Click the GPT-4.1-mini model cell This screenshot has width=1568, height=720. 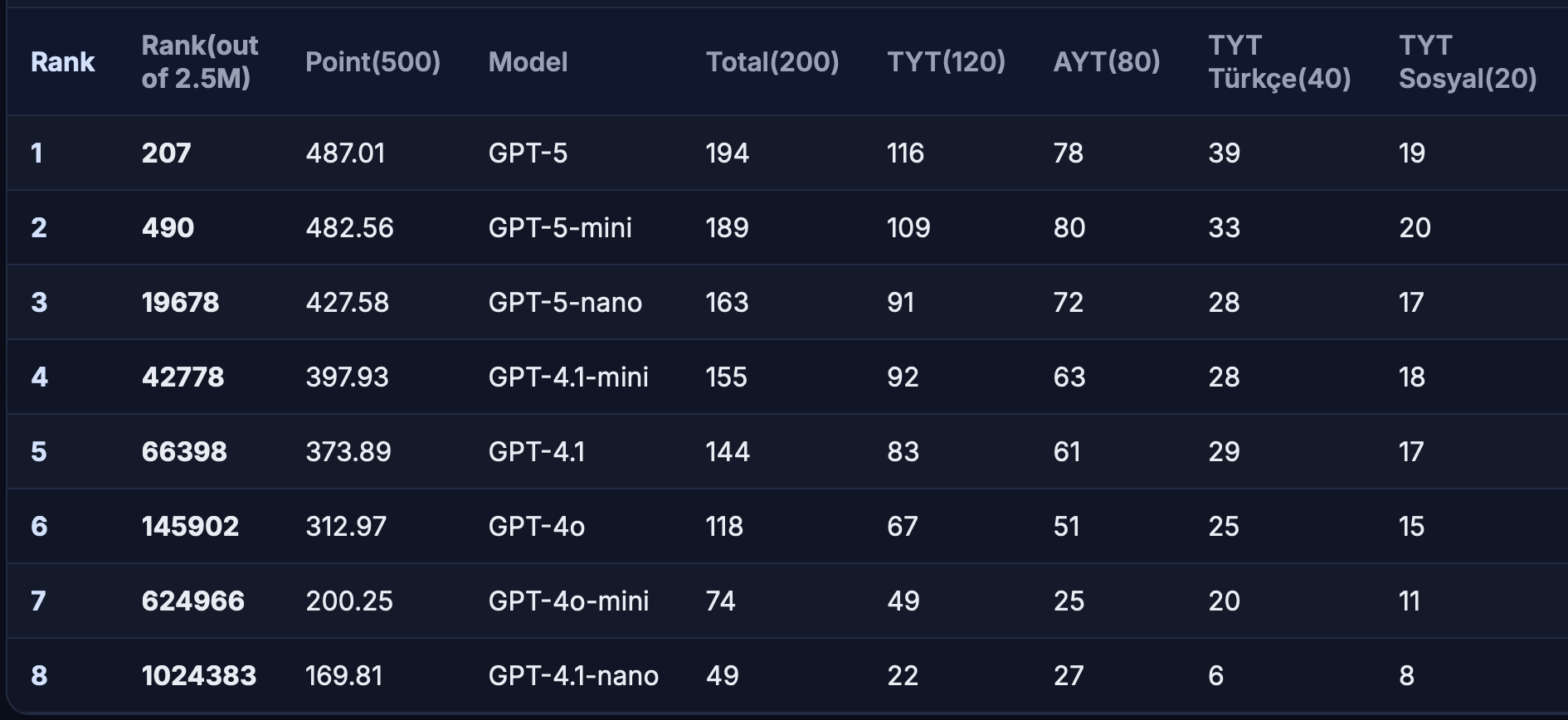pos(568,377)
